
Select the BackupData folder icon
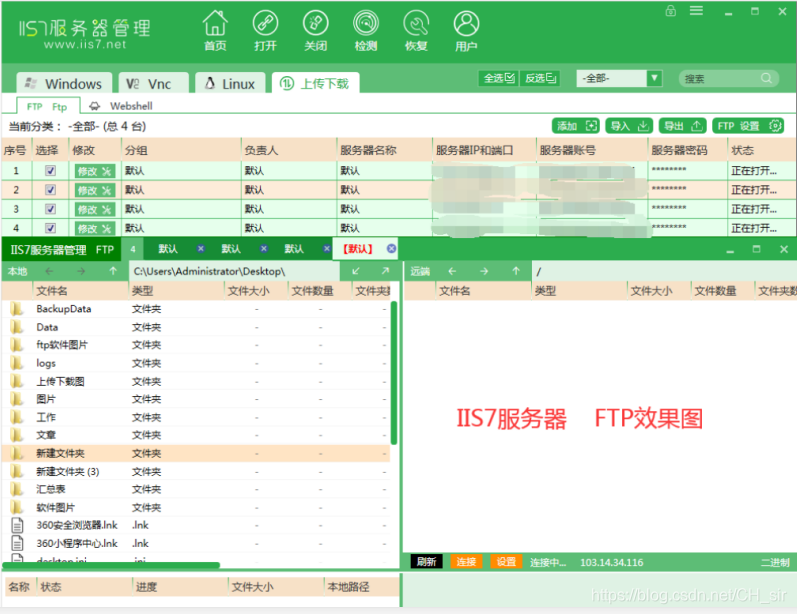click(x=17, y=309)
